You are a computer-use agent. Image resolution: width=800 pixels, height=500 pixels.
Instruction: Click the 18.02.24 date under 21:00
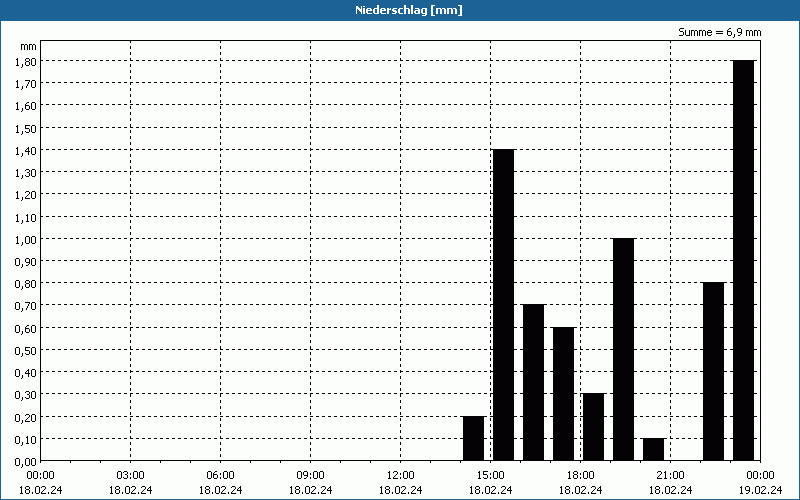pos(670,490)
